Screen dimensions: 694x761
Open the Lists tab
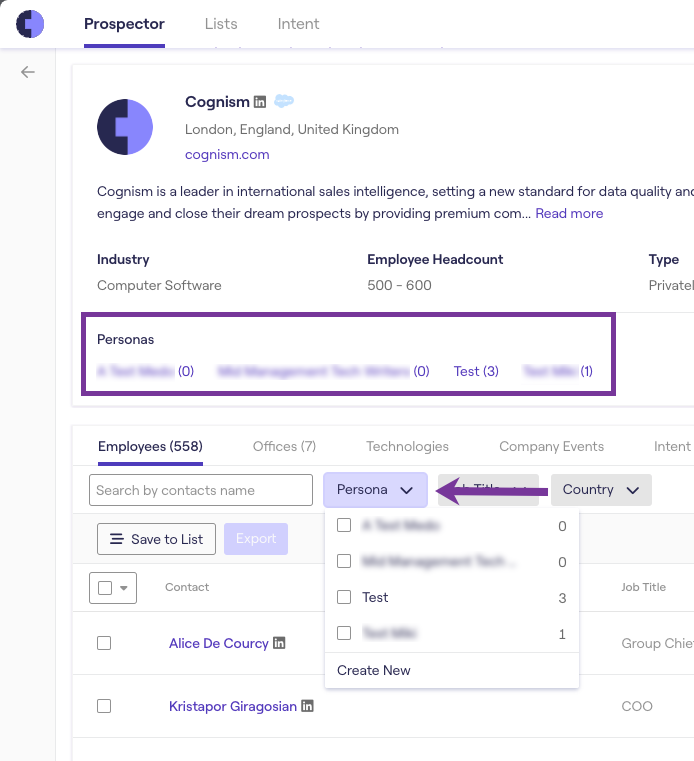pyautogui.click(x=221, y=24)
